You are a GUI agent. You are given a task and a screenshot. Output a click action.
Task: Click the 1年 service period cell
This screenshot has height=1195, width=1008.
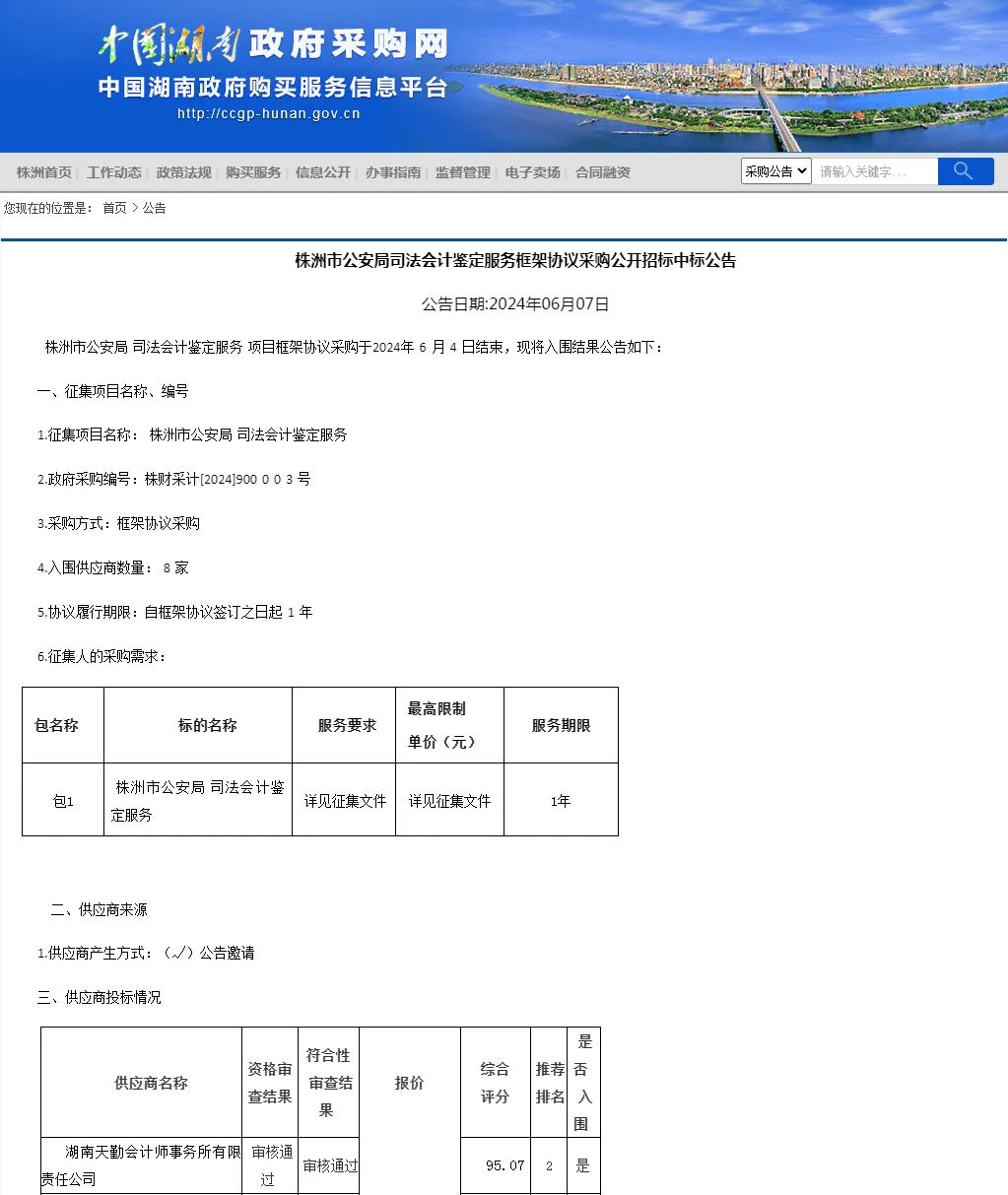(561, 801)
